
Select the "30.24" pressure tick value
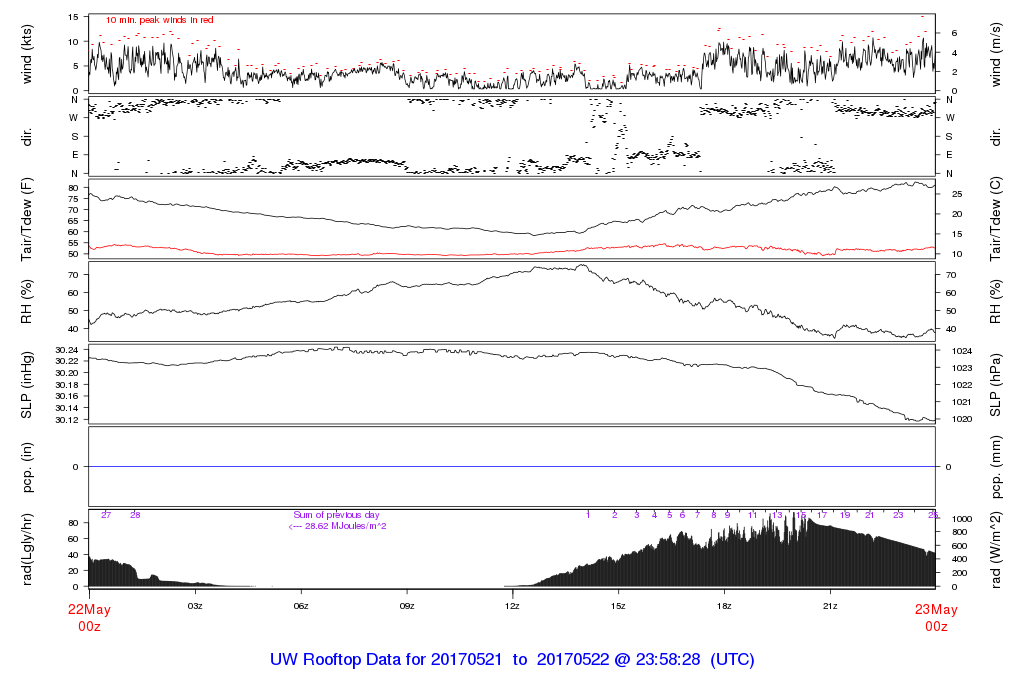click(x=67, y=350)
